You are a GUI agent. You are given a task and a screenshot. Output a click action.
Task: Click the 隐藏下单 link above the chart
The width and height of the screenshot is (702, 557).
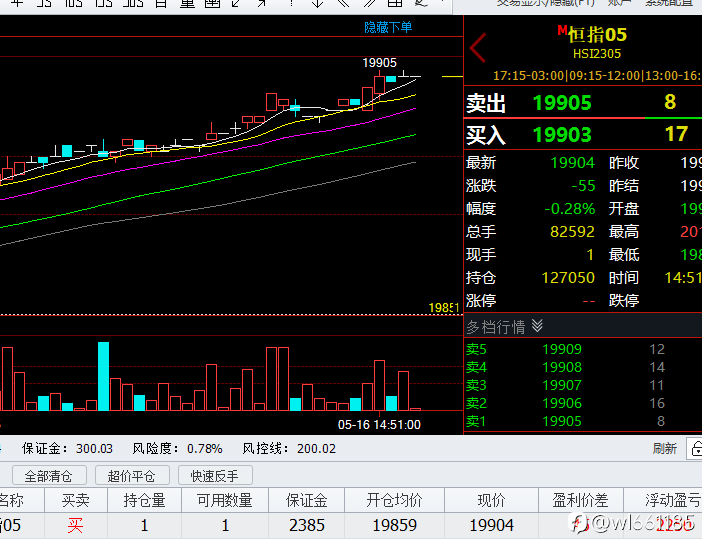(x=388, y=27)
